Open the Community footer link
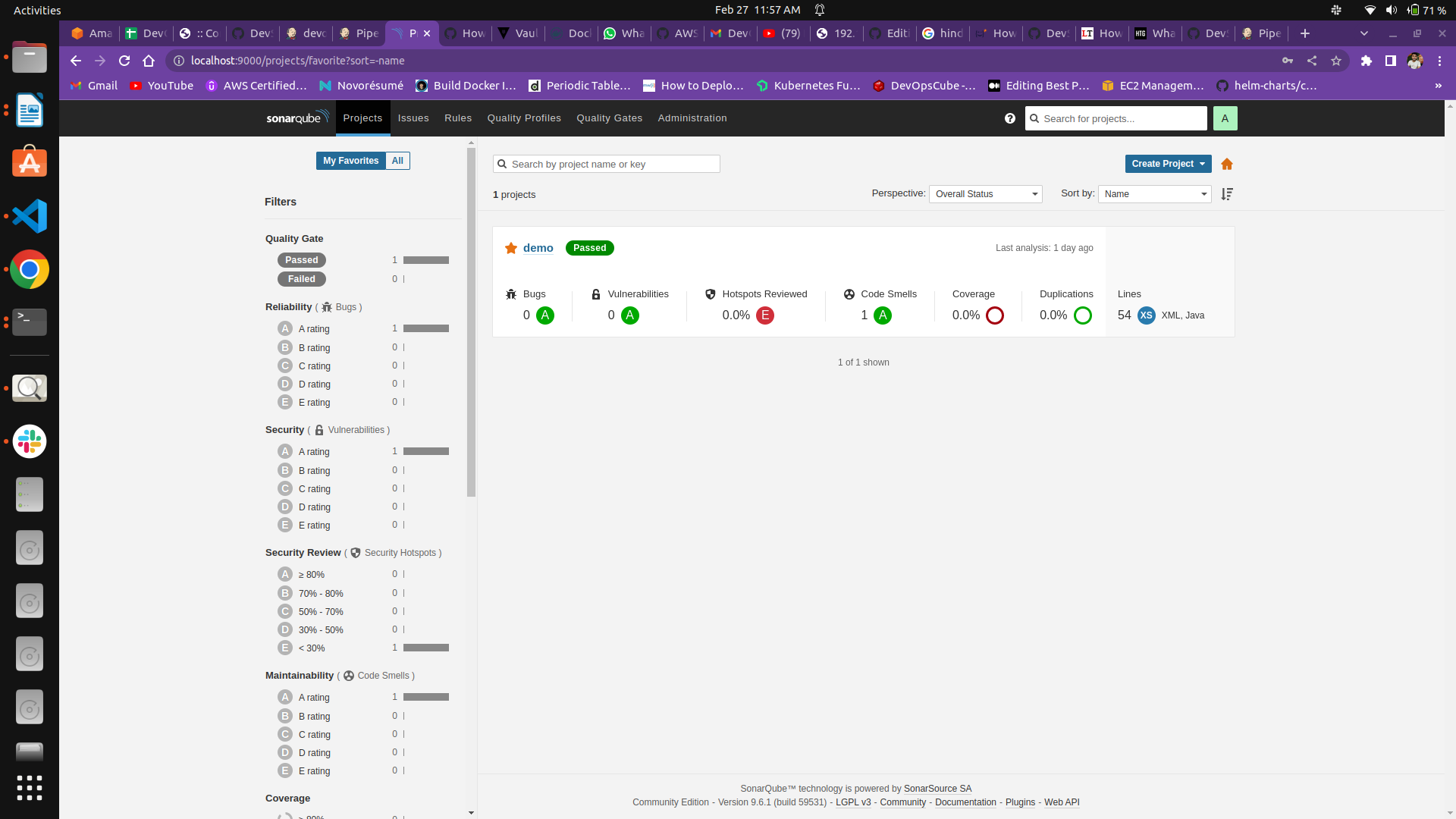The height and width of the screenshot is (819, 1456). (x=902, y=802)
